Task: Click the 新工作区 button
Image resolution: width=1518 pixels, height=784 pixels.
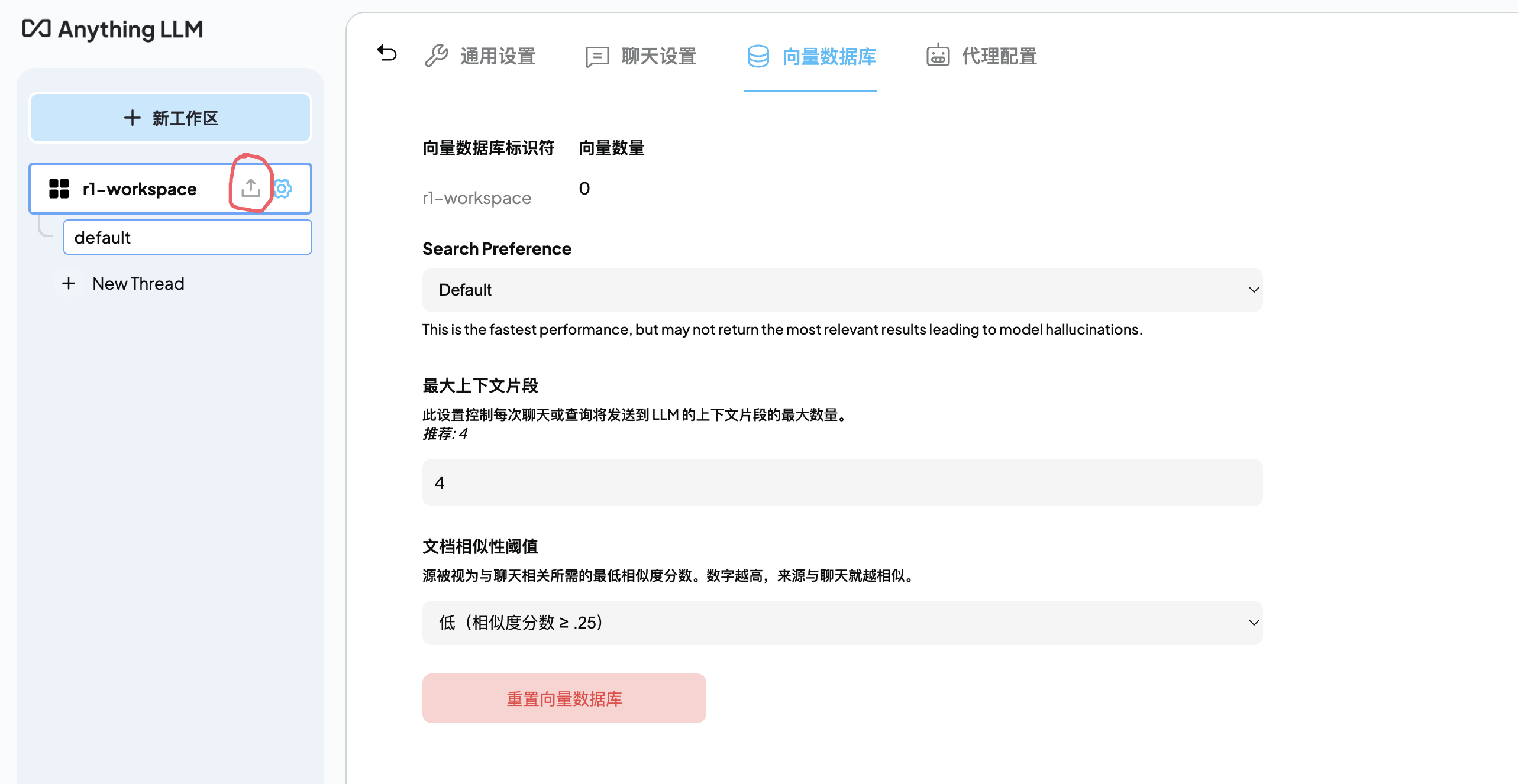Action: pos(170,118)
